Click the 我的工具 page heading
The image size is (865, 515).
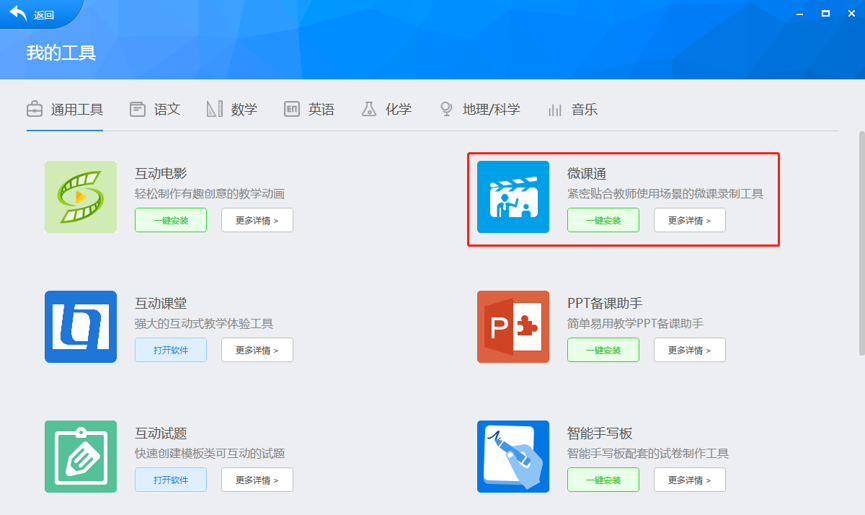61,53
